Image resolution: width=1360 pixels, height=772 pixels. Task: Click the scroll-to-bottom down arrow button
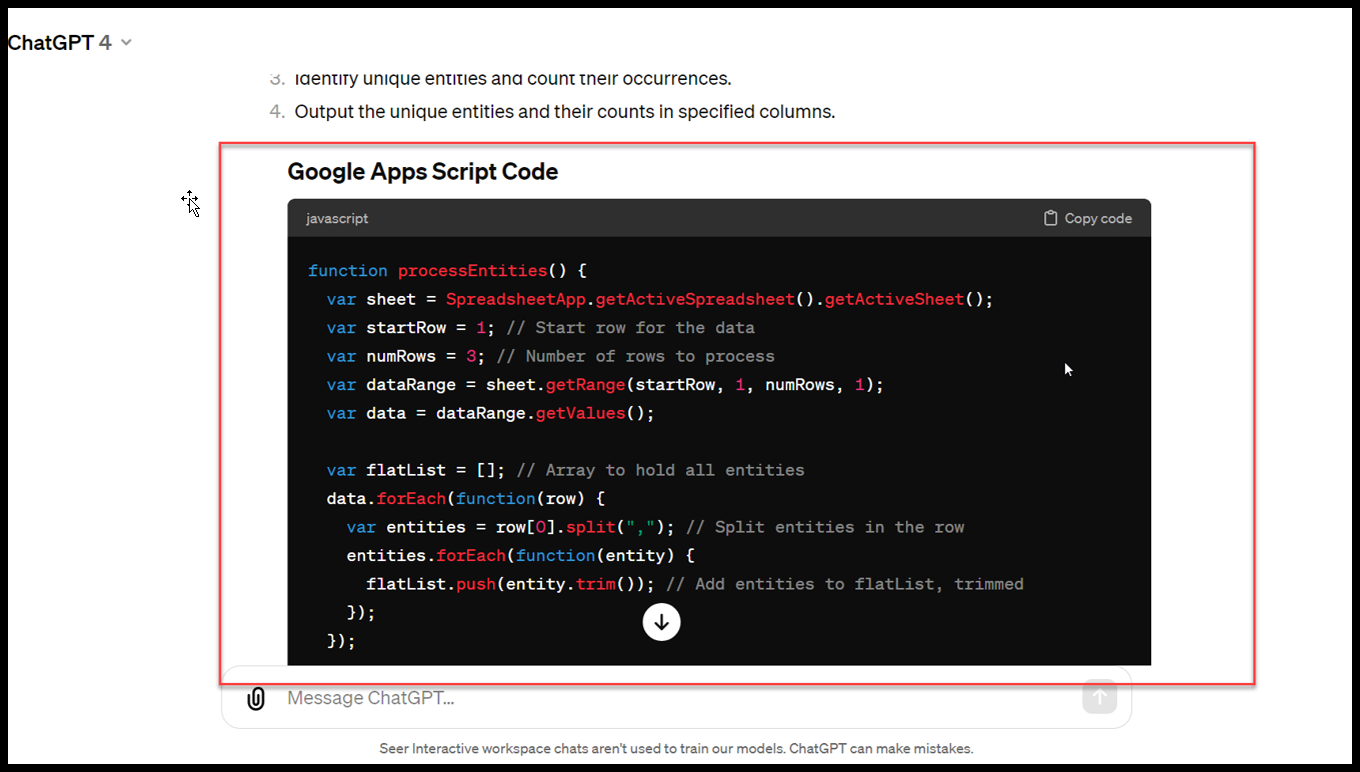coord(661,622)
